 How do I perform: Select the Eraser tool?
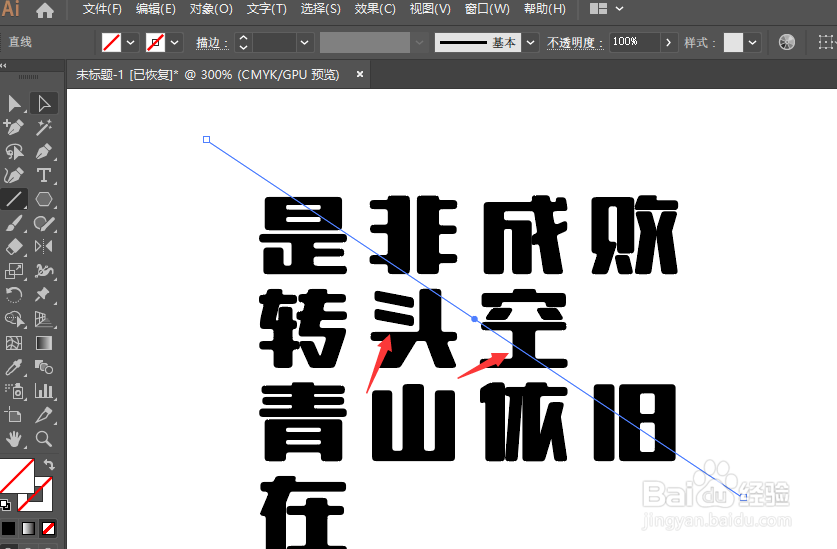pos(14,247)
